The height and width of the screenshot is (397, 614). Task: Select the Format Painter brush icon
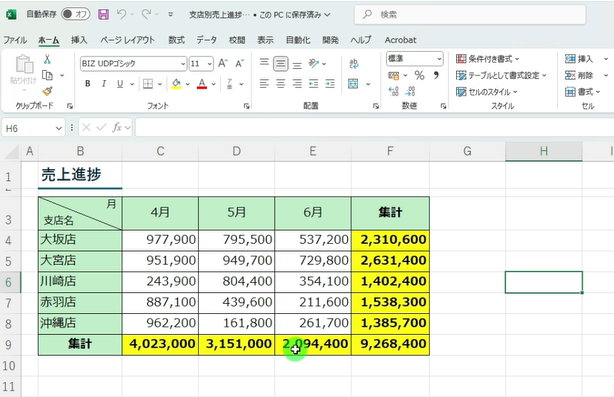[x=47, y=91]
